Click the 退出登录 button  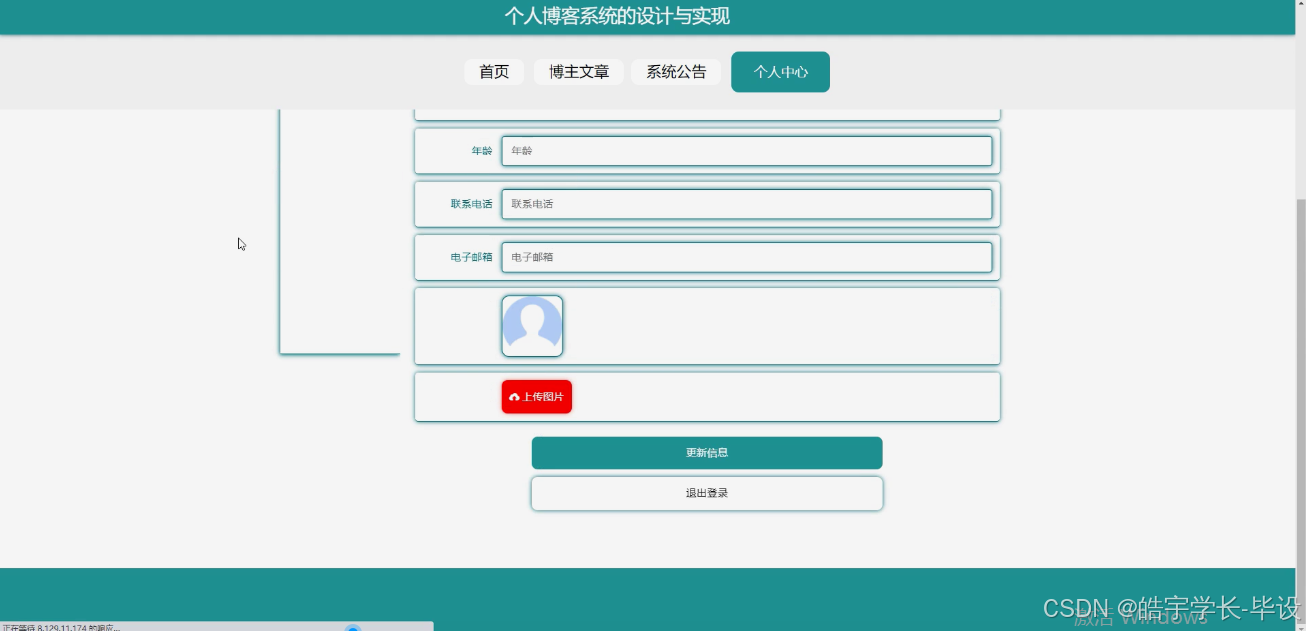pyautogui.click(x=707, y=492)
